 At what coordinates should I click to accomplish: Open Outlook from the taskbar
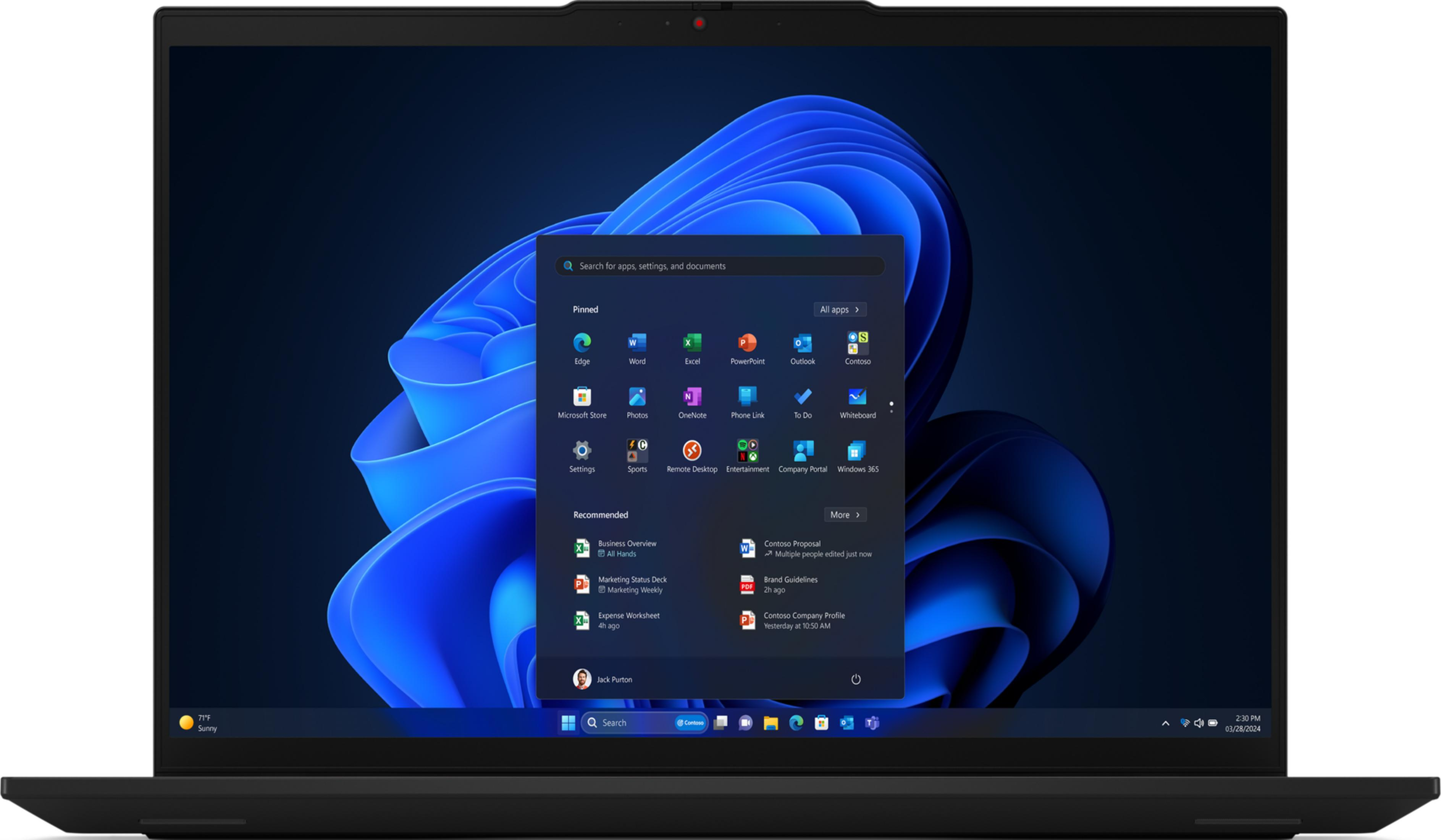tap(846, 723)
